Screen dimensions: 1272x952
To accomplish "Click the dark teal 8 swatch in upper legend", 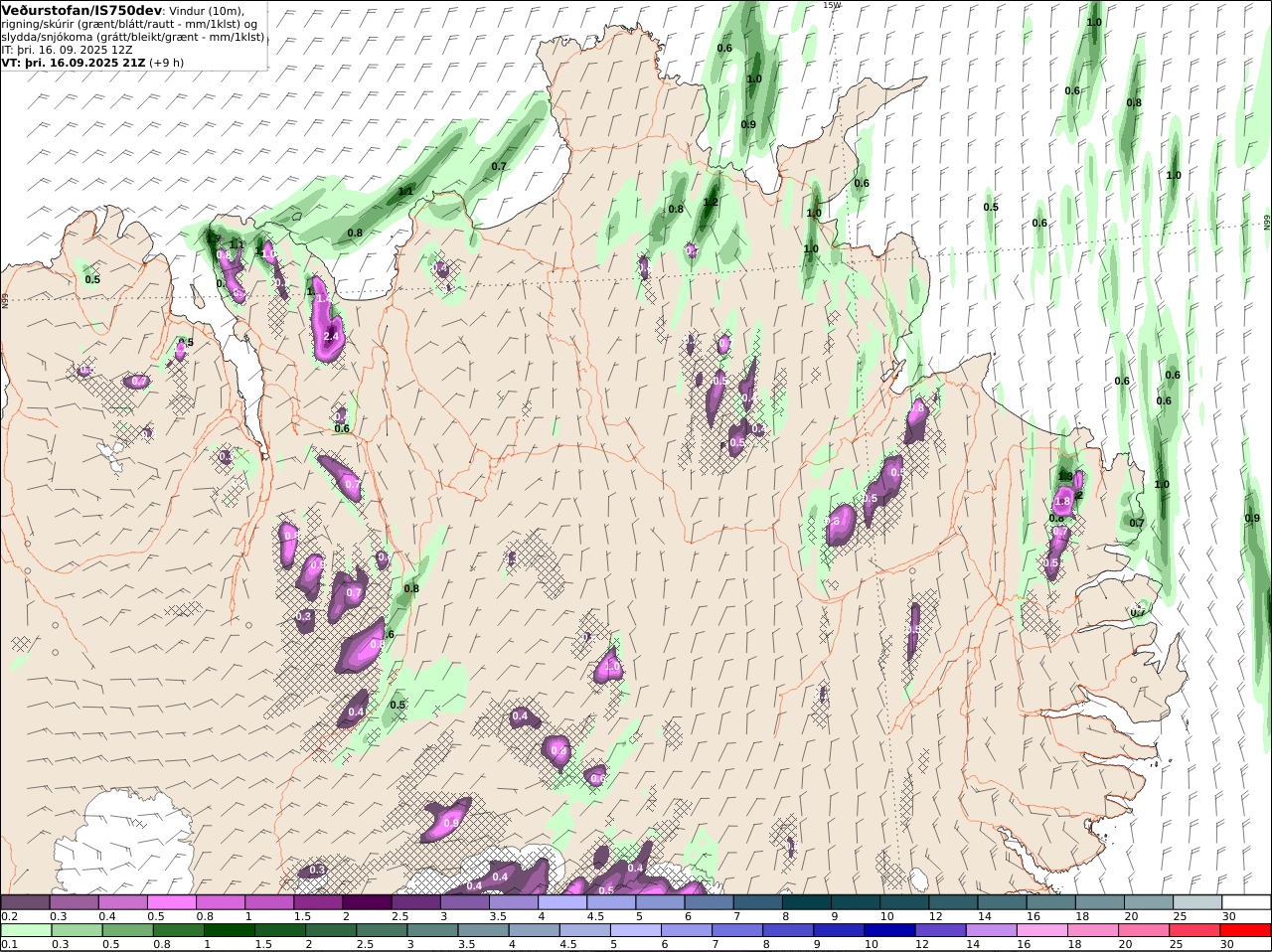I will click(807, 902).
